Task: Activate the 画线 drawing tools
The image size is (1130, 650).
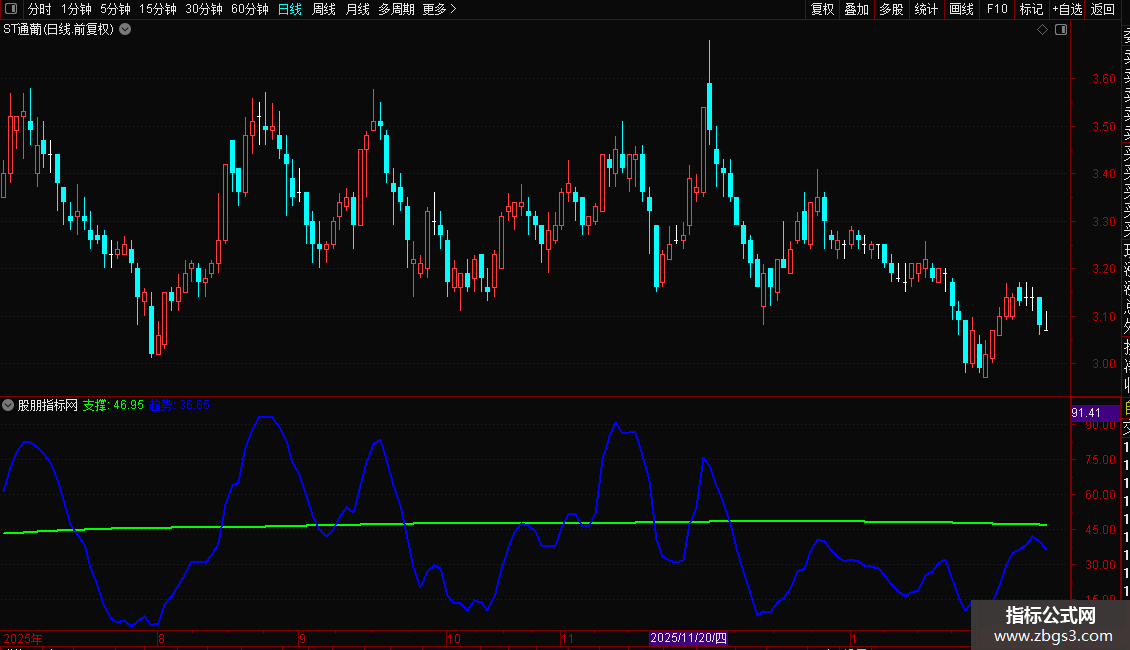Action: pos(961,9)
